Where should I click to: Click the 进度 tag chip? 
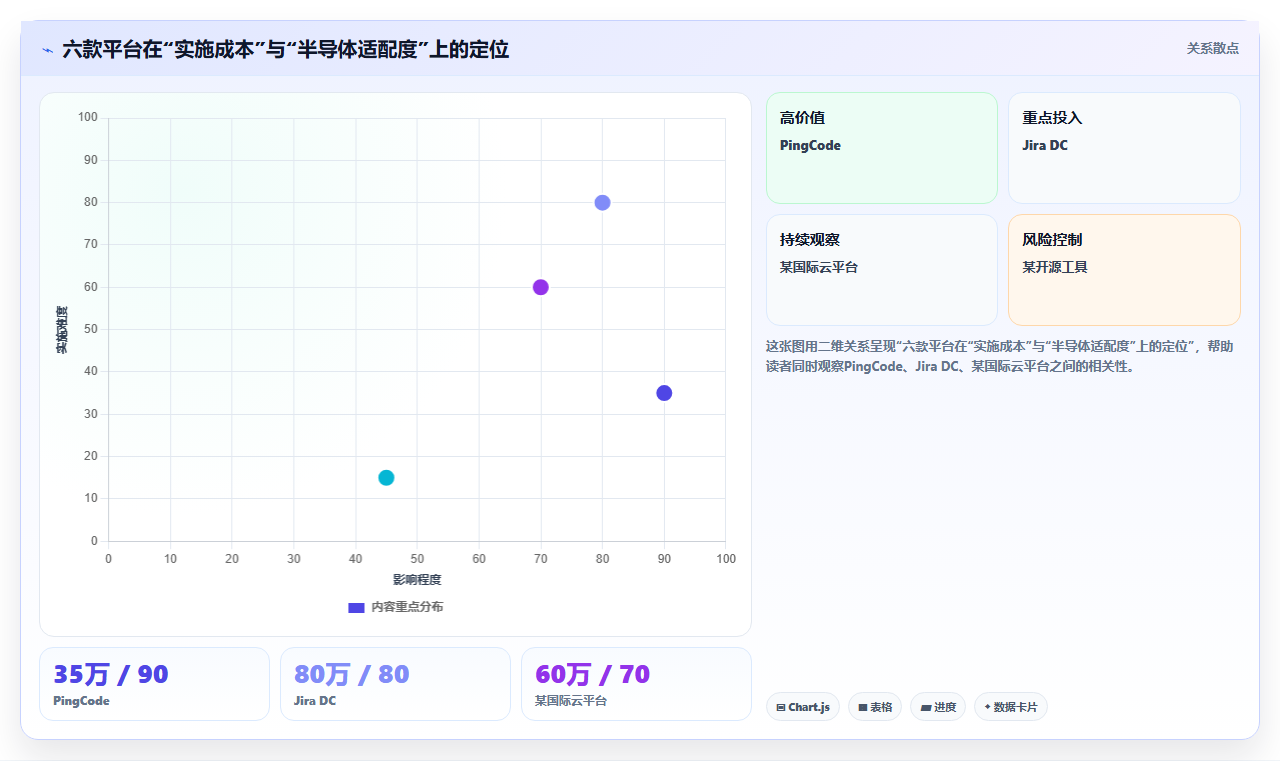[938, 707]
